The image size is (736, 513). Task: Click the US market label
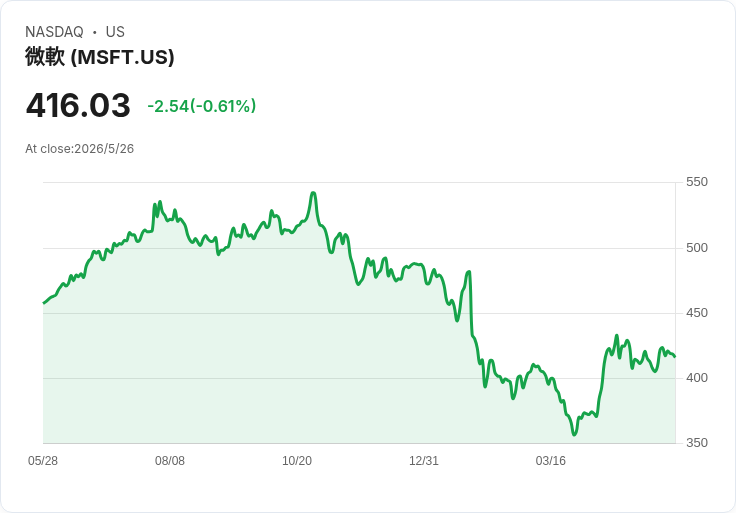point(115,32)
